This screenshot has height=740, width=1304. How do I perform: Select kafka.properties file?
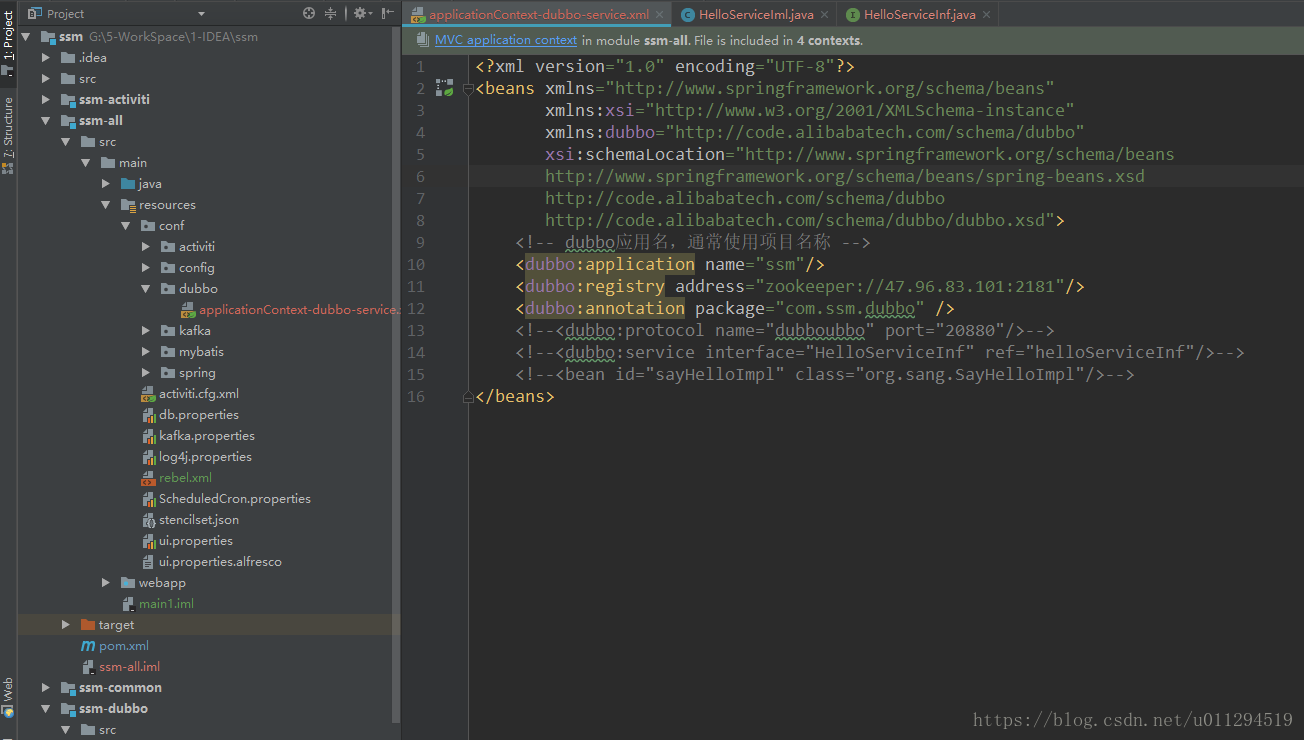[x=206, y=436]
